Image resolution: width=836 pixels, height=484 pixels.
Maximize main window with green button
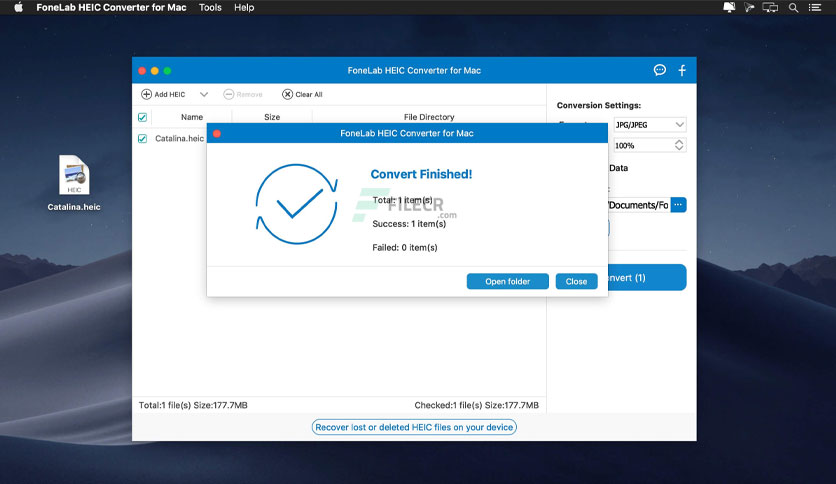tap(167, 71)
